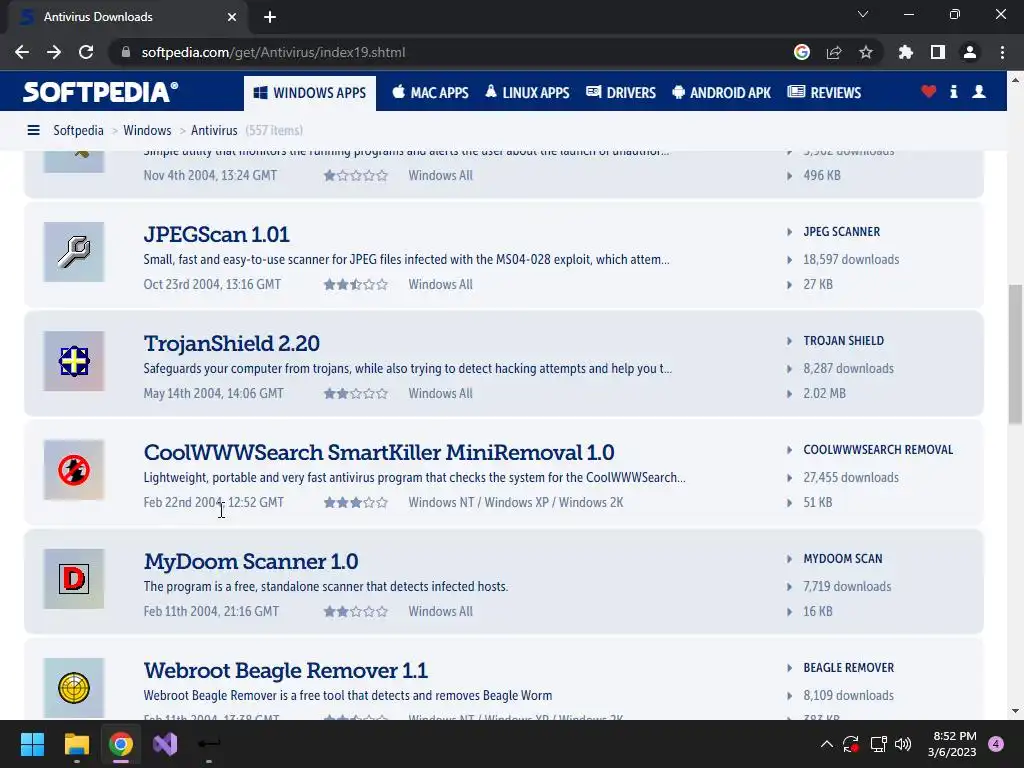The width and height of the screenshot is (1024, 768).
Task: Close the Antivirus Downloads tab
Action: tap(232, 17)
